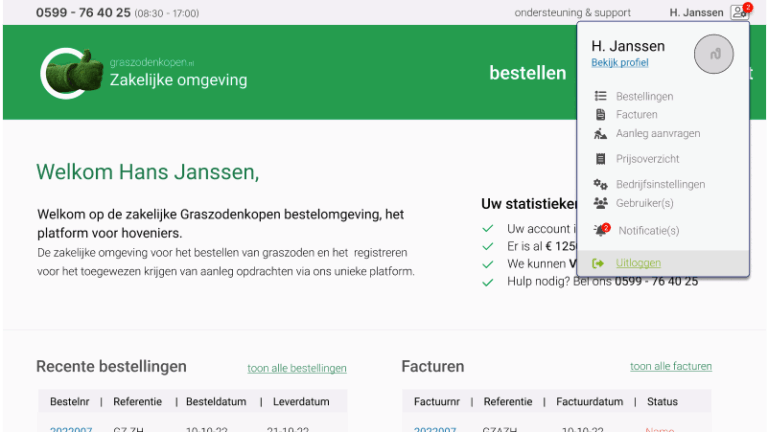
Task: Open Bedrijfsinstellingen menu entry
Action: [x=660, y=184]
